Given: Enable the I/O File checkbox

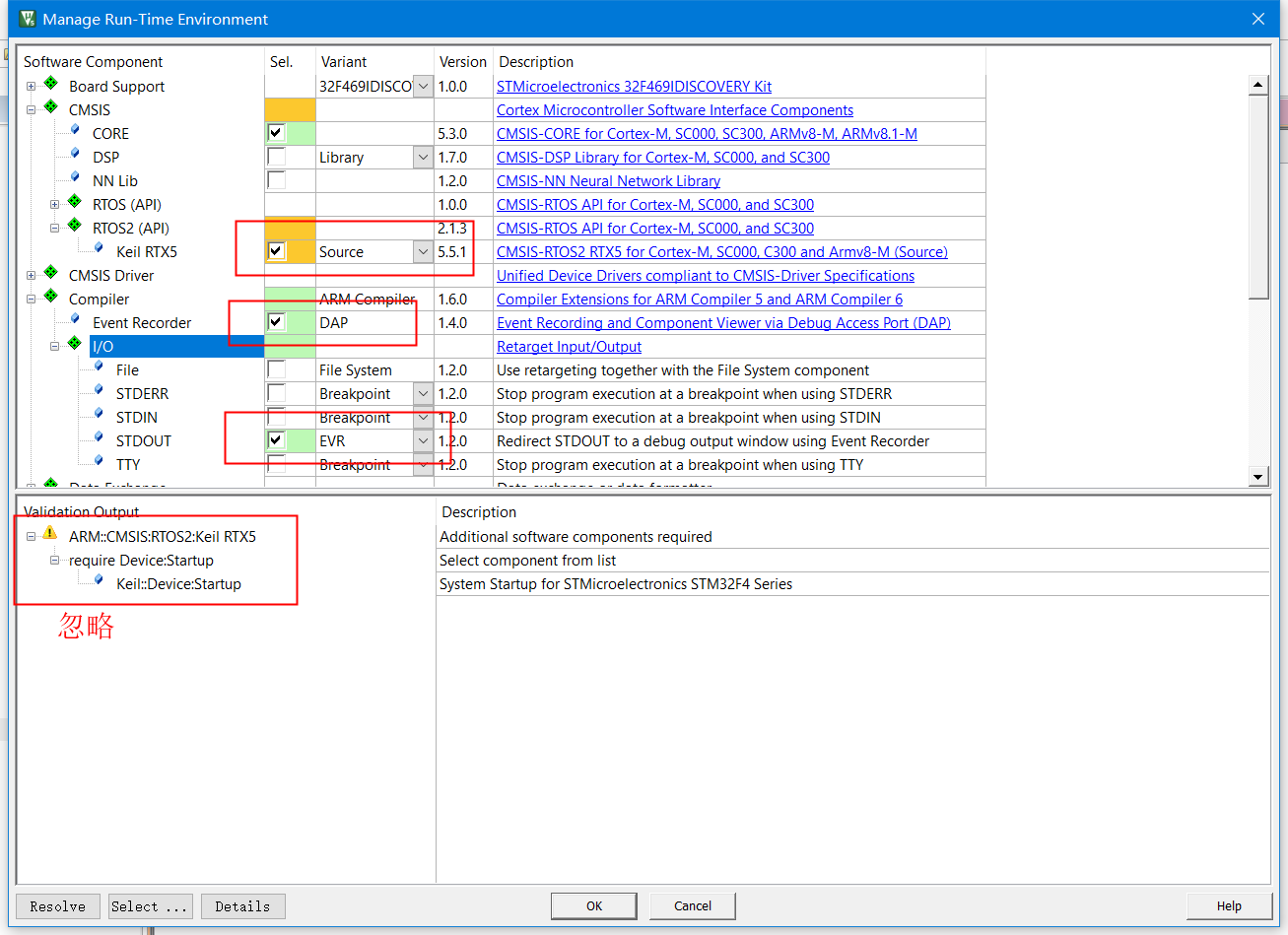Looking at the screenshot, I should pyautogui.click(x=276, y=369).
